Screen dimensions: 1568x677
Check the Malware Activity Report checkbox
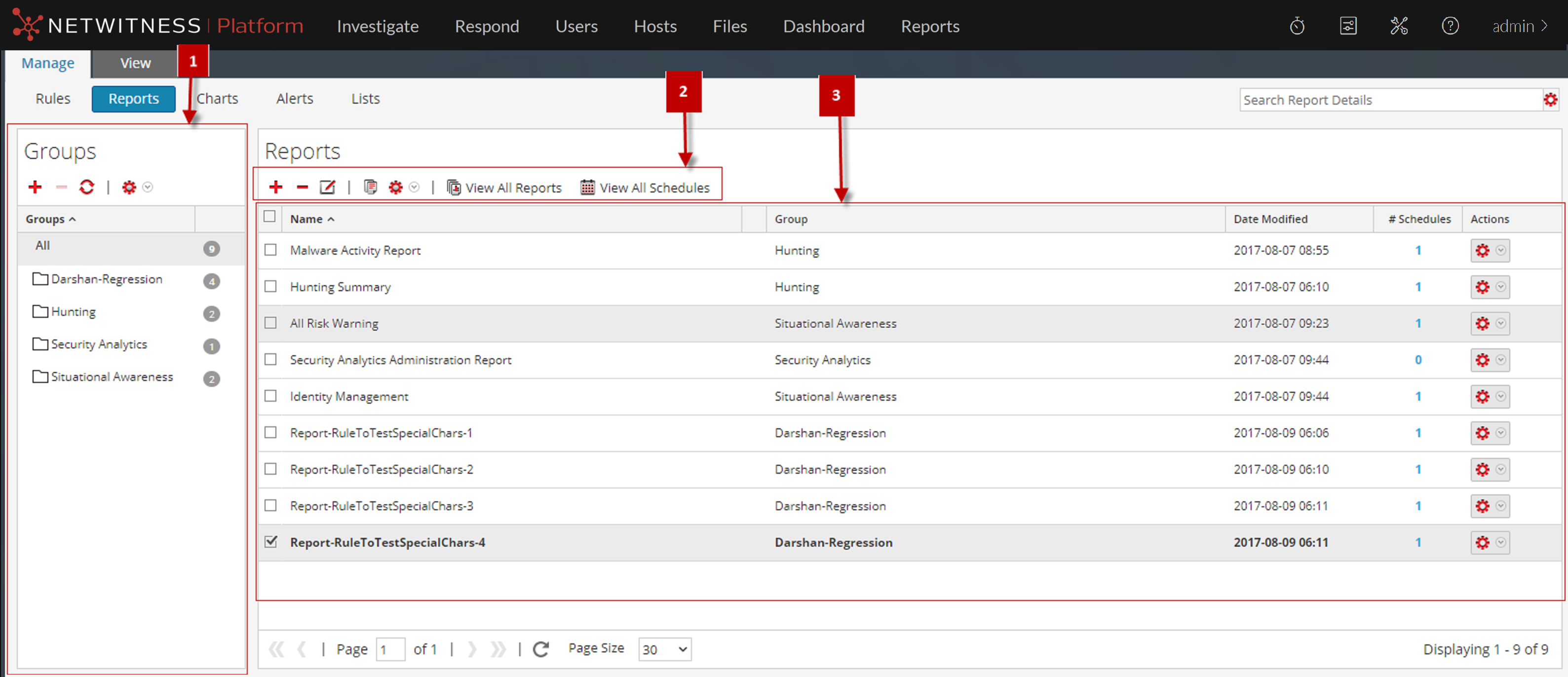pos(270,250)
